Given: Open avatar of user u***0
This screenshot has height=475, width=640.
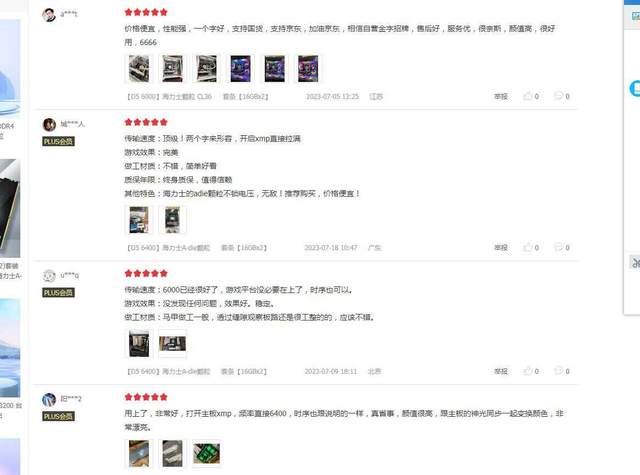Looking at the screenshot, I should 49,276.
